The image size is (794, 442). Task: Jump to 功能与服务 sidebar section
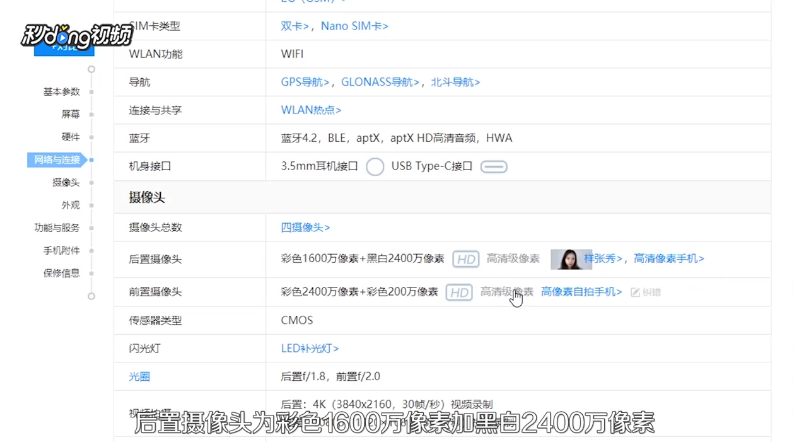click(57, 228)
